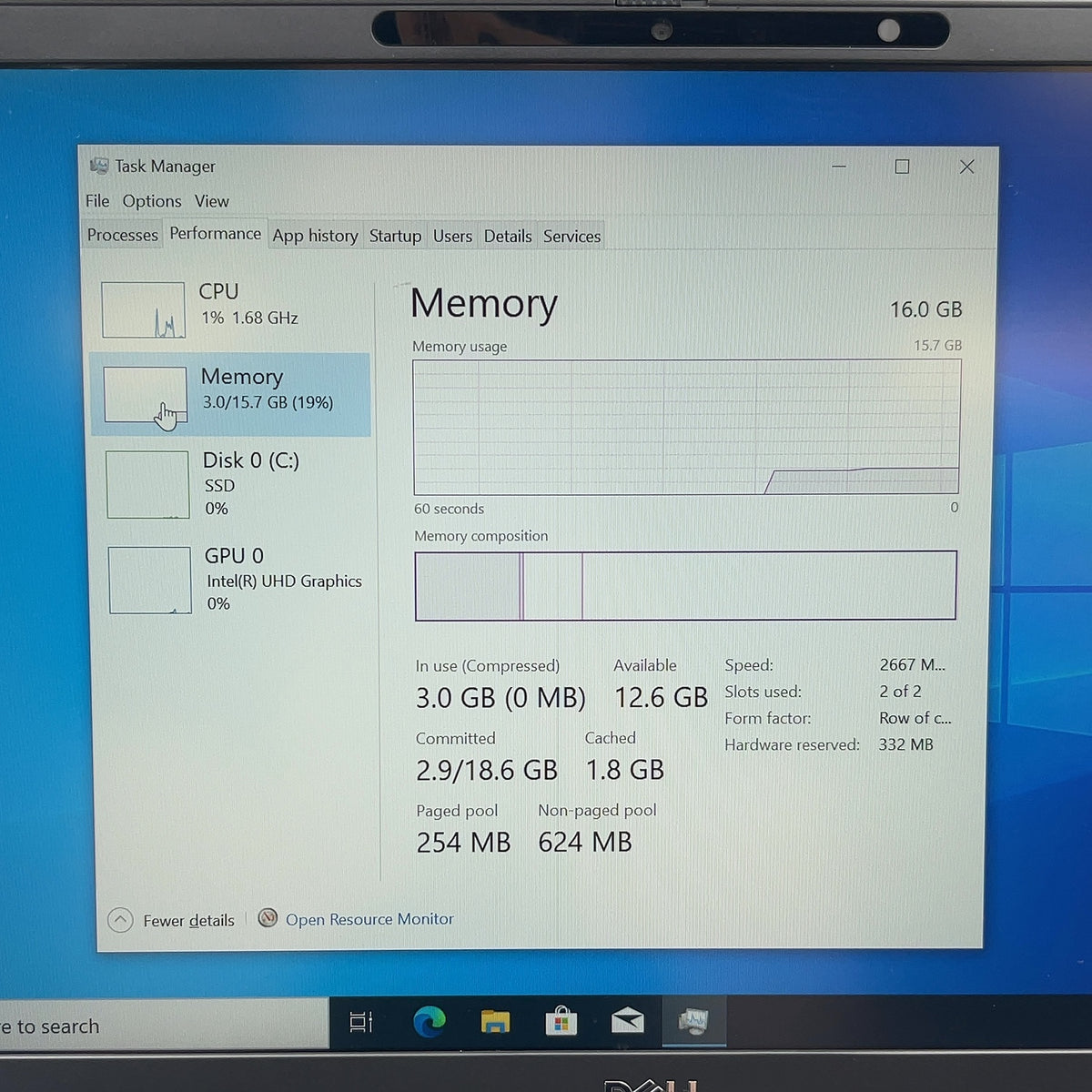This screenshot has height=1092, width=1092.
Task: Switch to the Processes tab
Action: click(123, 235)
